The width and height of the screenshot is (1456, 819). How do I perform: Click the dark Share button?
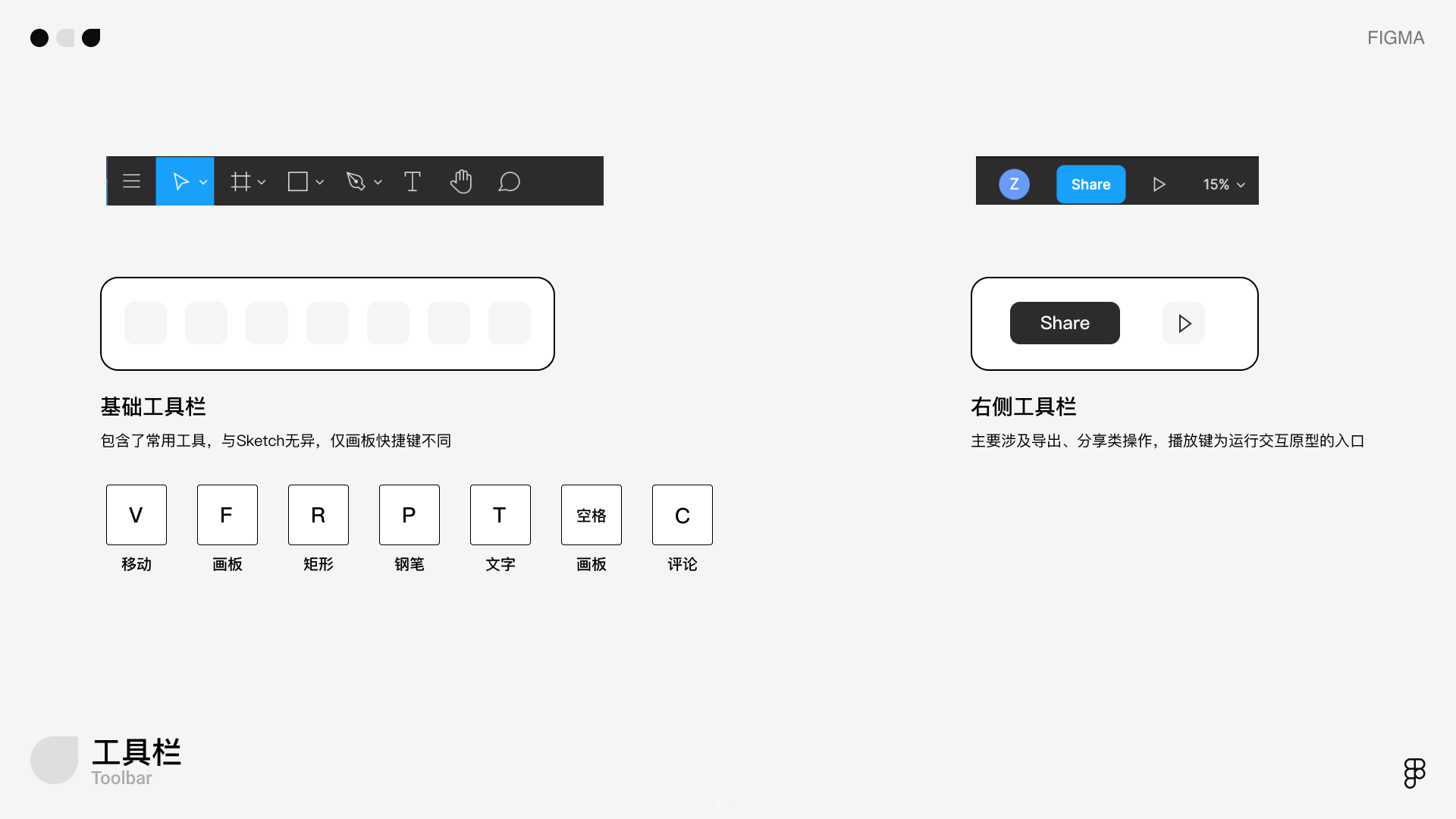click(1065, 323)
